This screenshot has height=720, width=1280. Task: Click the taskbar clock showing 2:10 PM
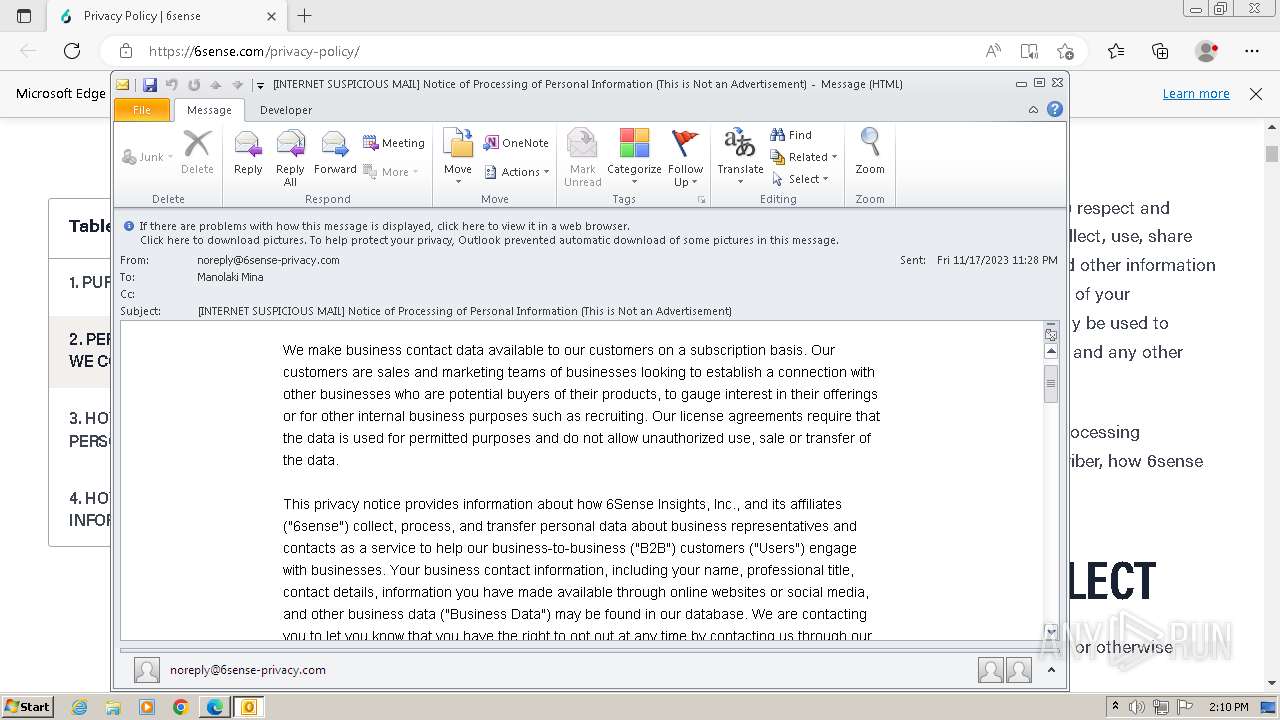tap(1228, 707)
